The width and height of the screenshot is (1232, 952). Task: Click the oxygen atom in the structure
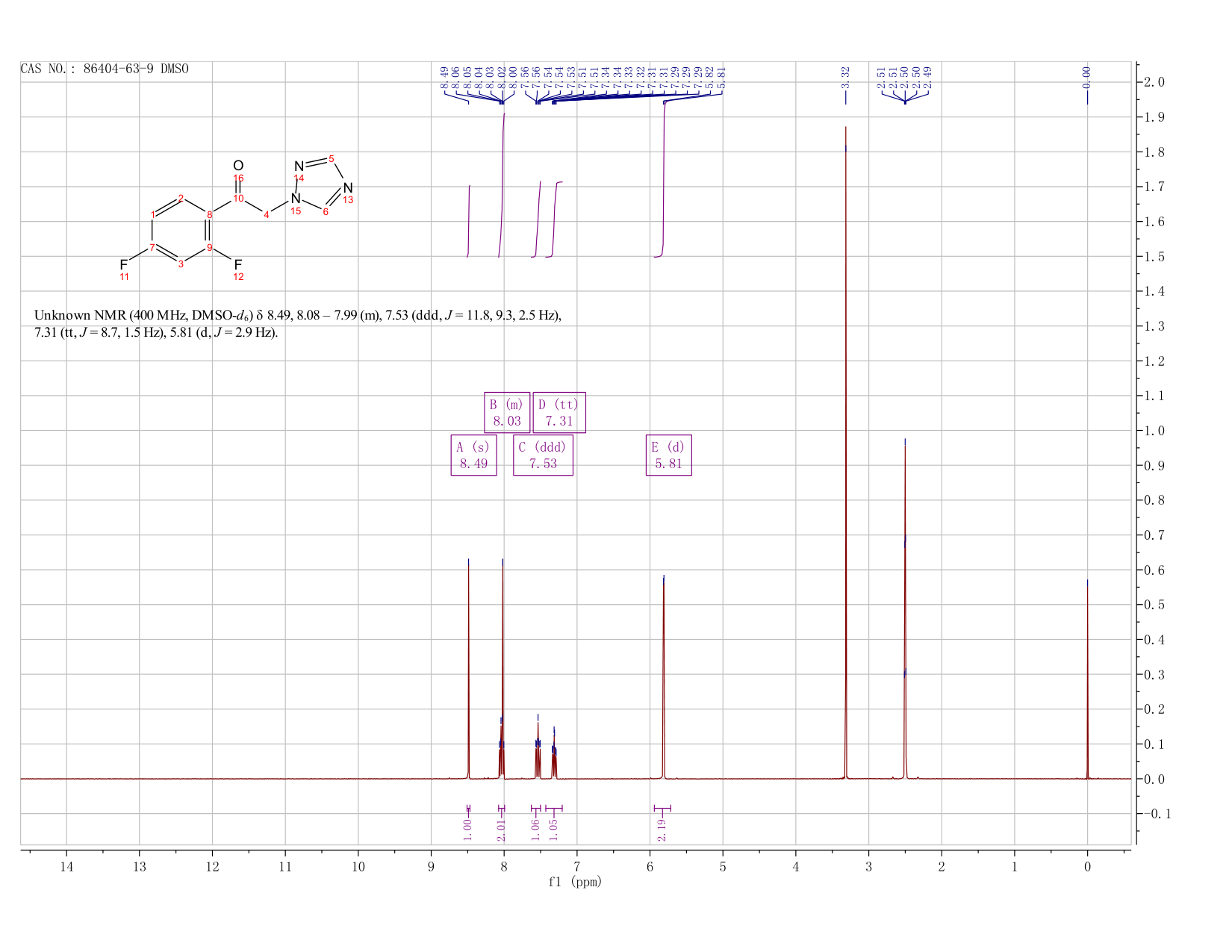[238, 166]
